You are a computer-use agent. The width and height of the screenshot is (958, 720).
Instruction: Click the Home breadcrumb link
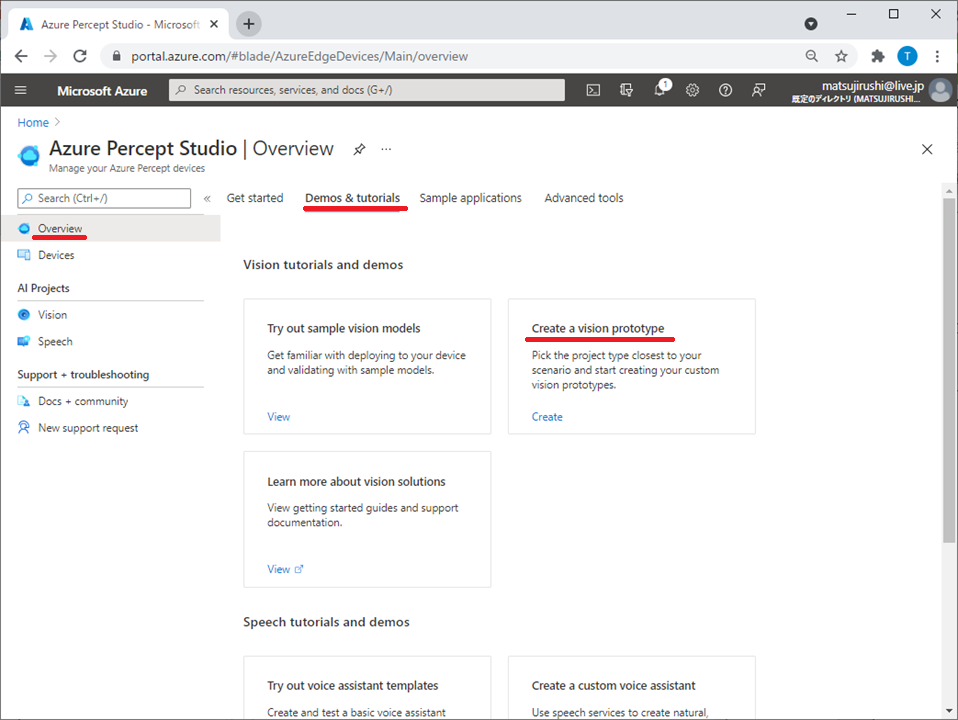point(33,122)
